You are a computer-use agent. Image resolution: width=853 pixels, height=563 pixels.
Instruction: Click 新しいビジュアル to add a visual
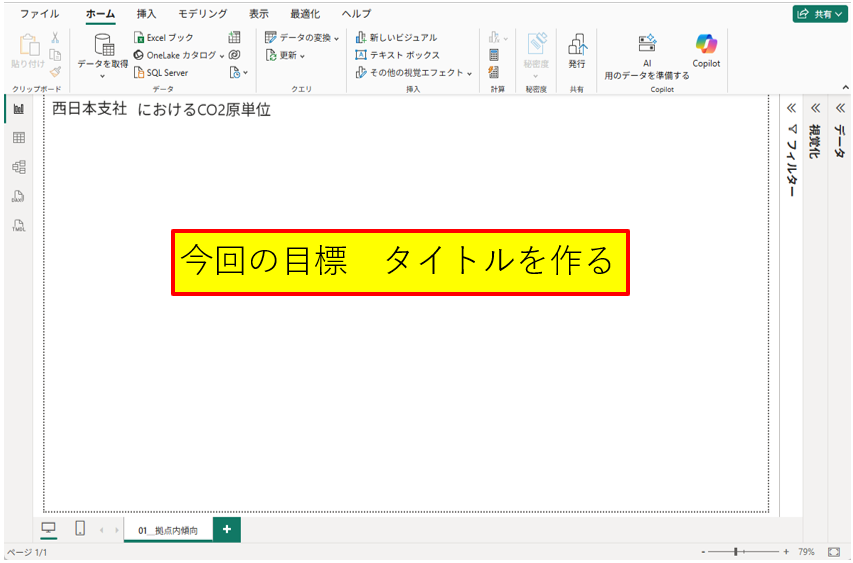396,38
